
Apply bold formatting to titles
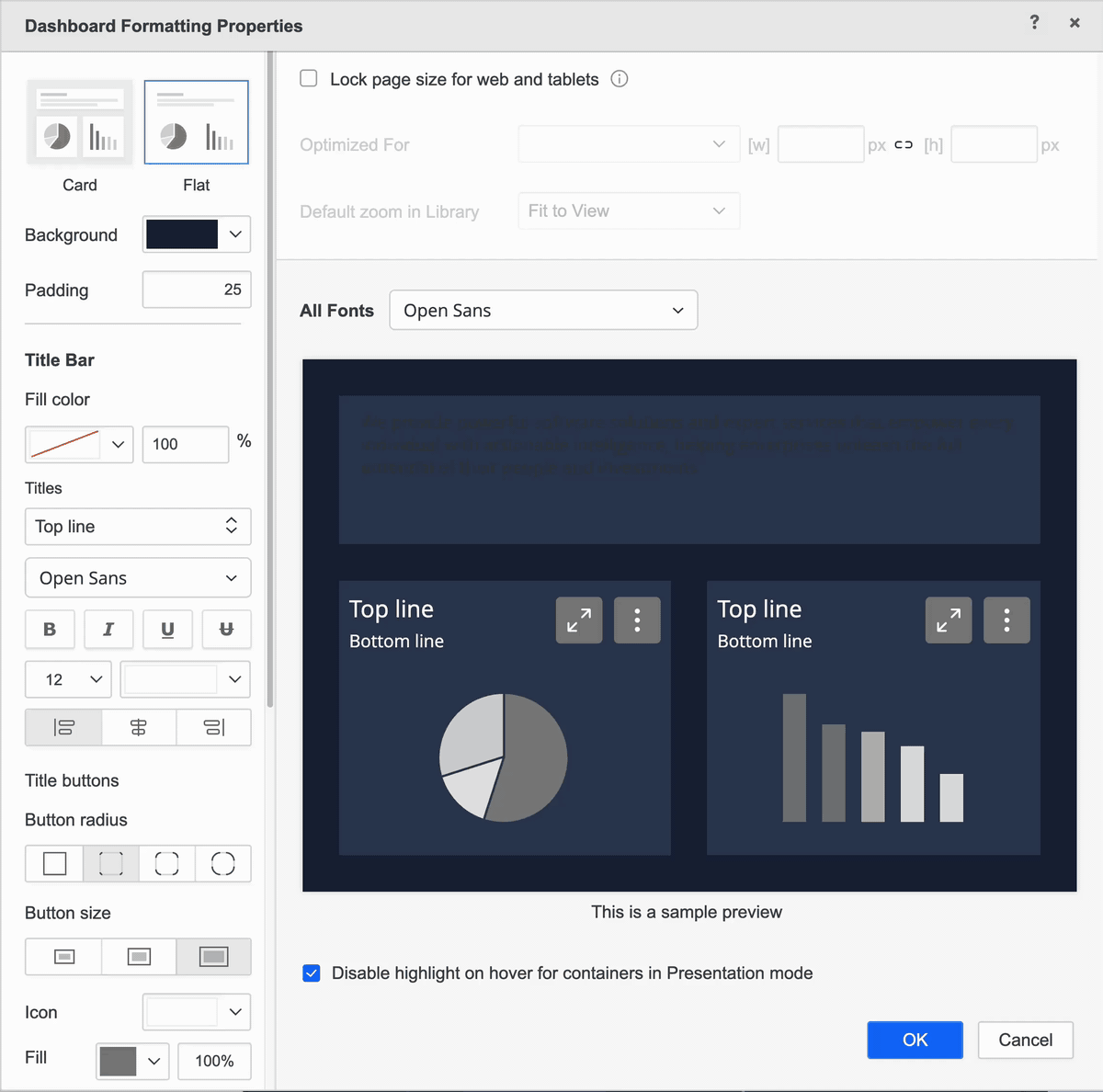(50, 630)
